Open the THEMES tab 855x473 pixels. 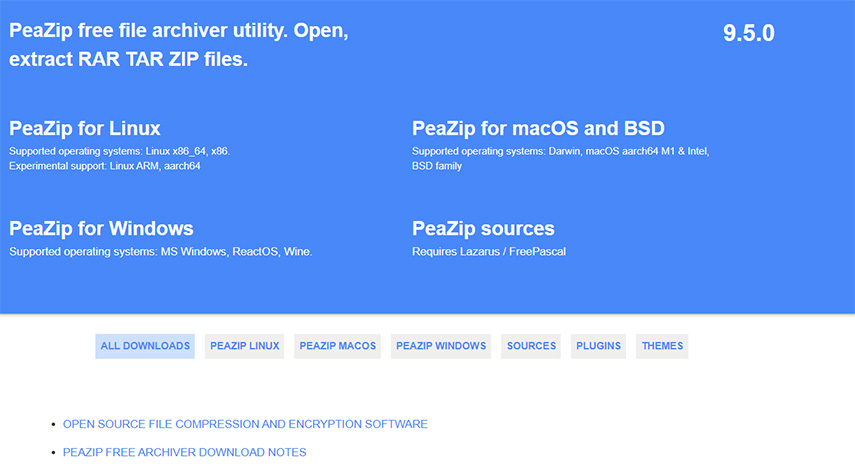pyautogui.click(x=662, y=346)
